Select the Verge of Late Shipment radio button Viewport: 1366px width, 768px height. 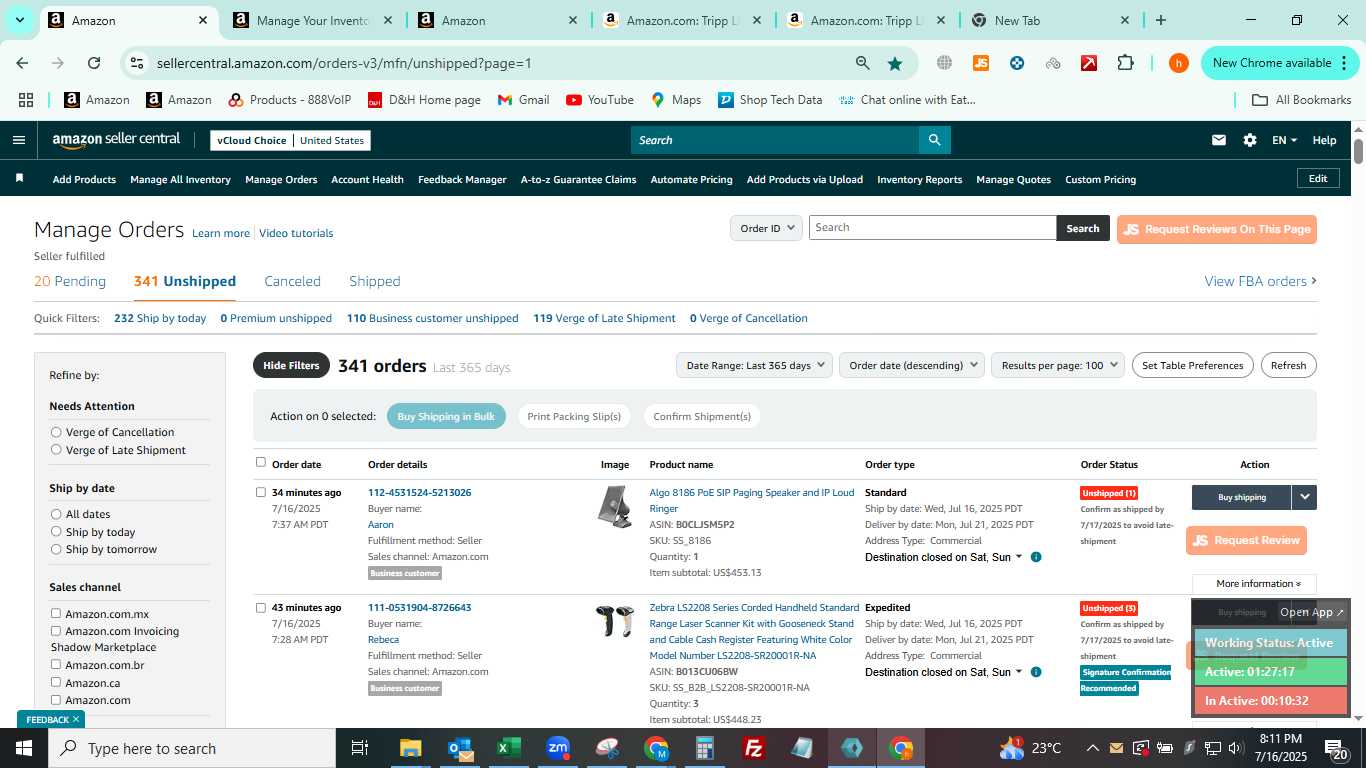point(56,450)
